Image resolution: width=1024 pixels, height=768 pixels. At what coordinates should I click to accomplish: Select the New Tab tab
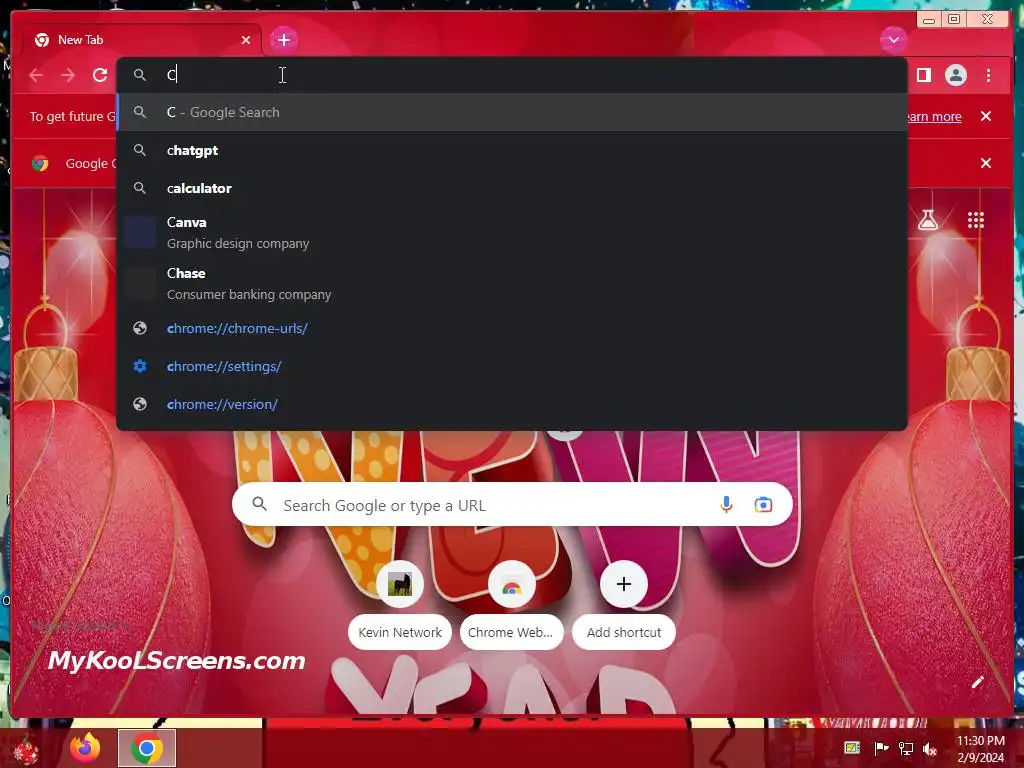[x=142, y=40]
